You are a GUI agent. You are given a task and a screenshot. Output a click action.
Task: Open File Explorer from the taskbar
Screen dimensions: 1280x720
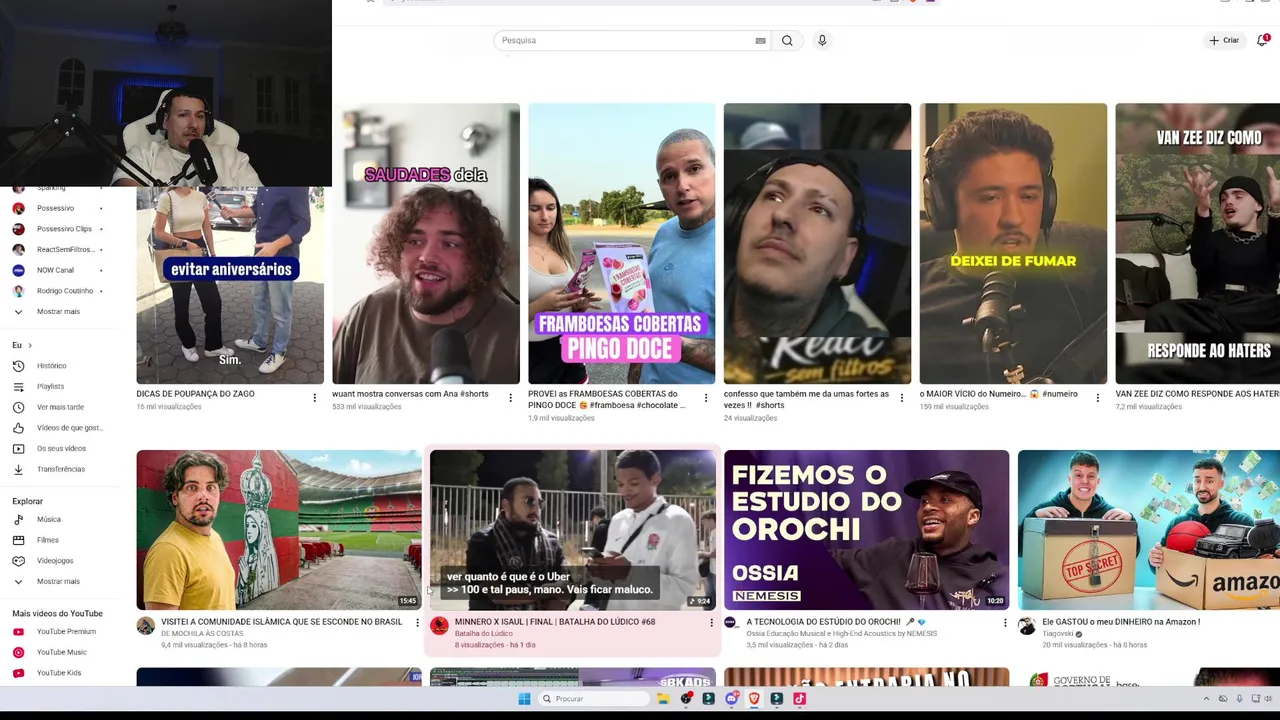point(663,699)
